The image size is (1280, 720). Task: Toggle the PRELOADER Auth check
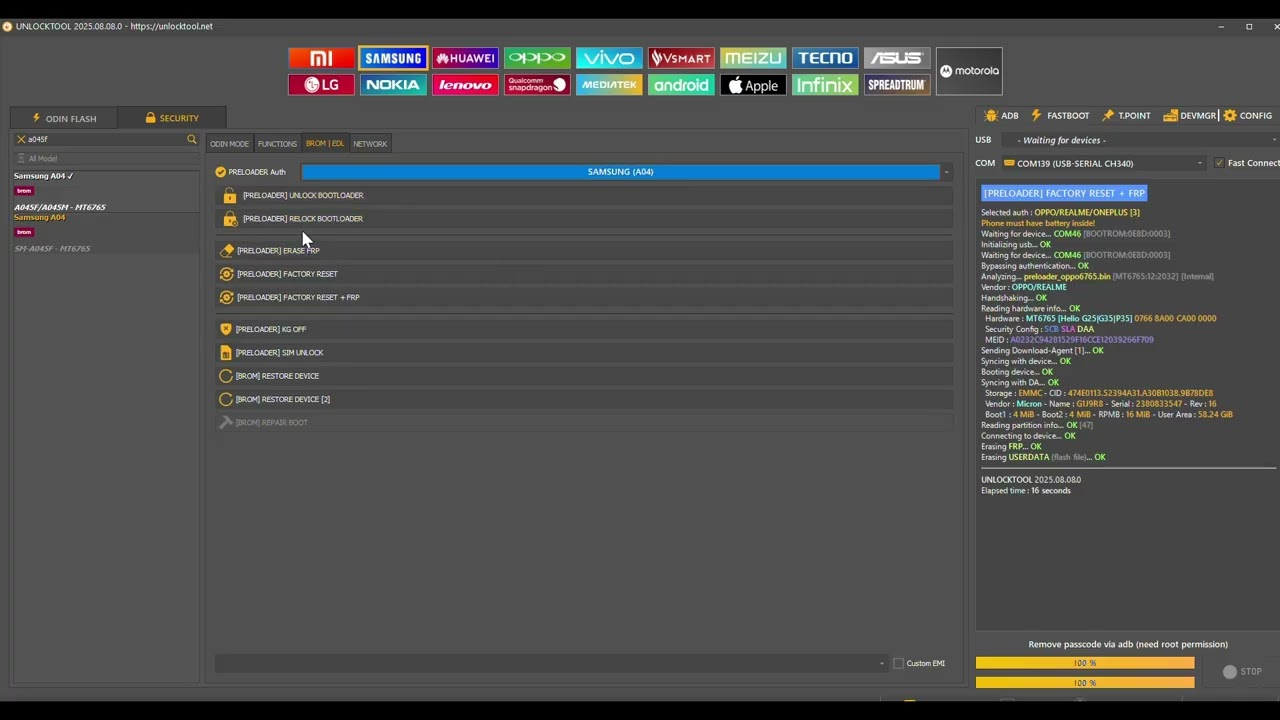tap(221, 172)
